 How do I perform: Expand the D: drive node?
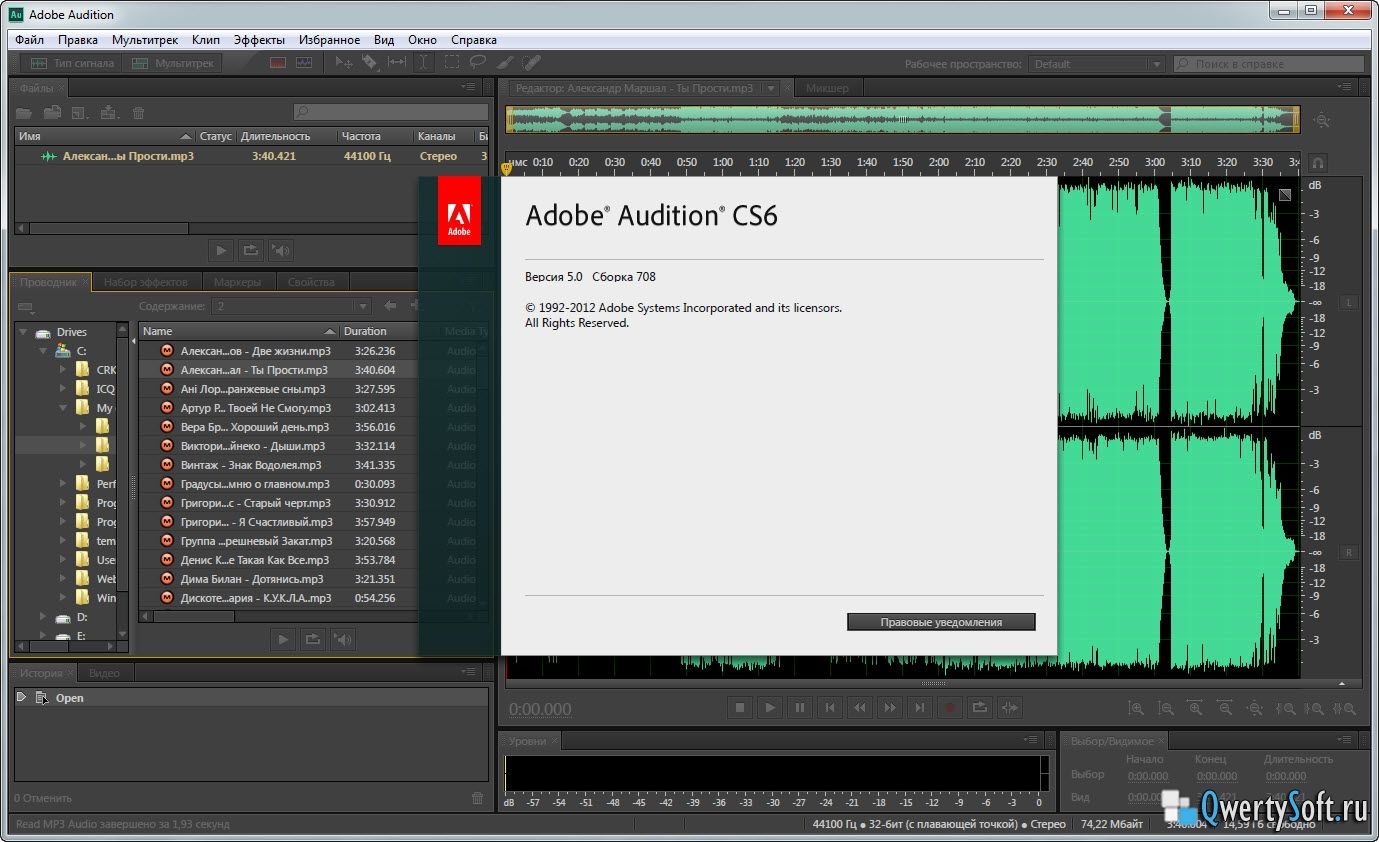(x=43, y=617)
